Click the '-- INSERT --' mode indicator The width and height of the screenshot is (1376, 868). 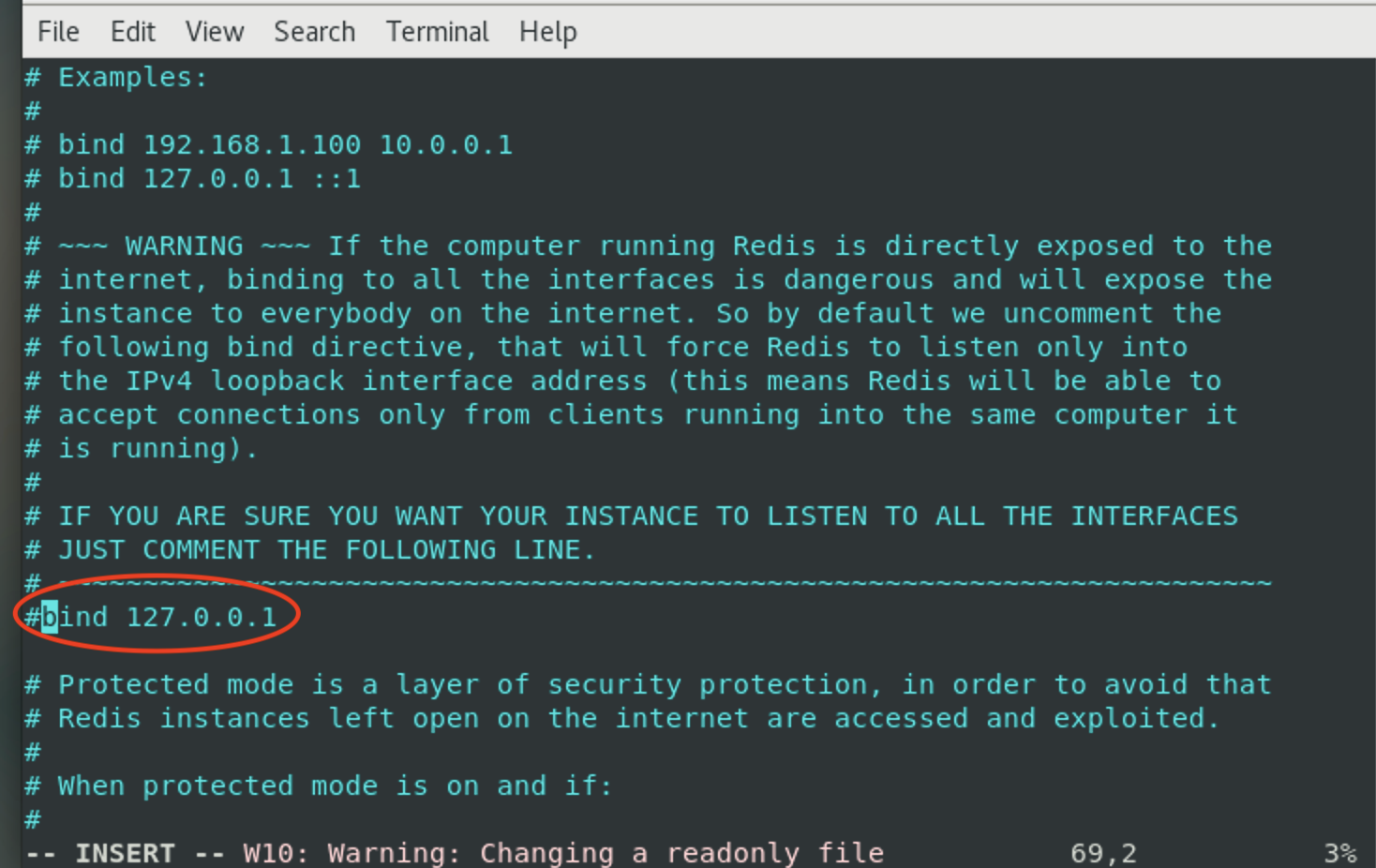[126, 853]
